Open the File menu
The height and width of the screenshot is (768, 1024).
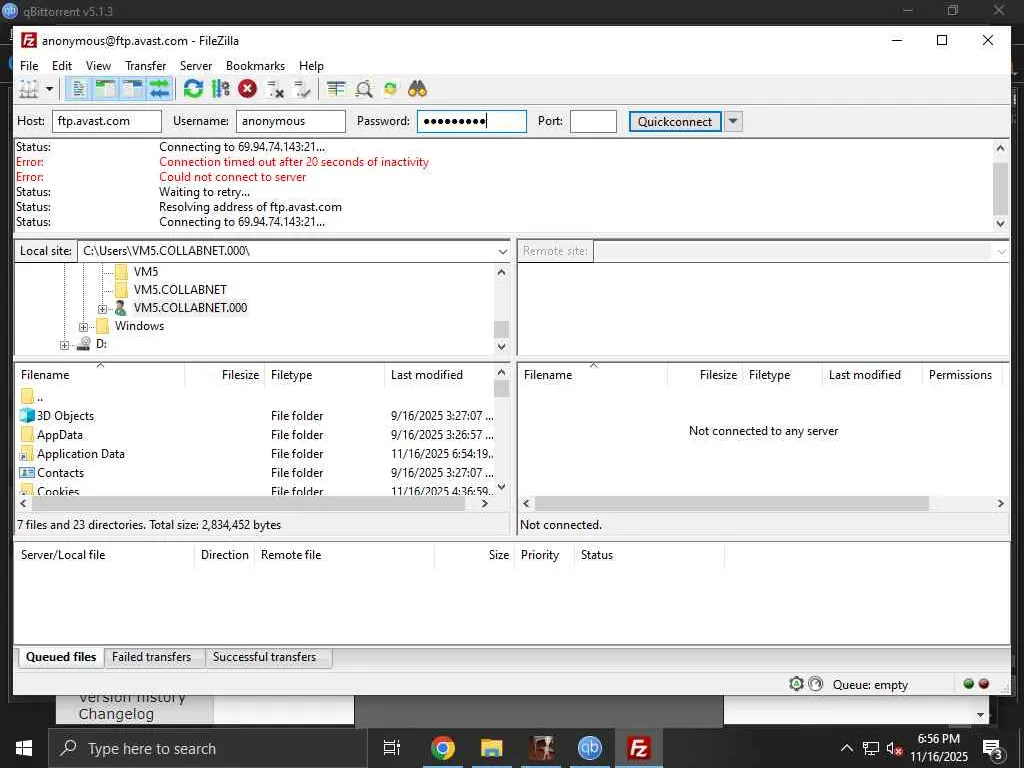click(x=29, y=66)
